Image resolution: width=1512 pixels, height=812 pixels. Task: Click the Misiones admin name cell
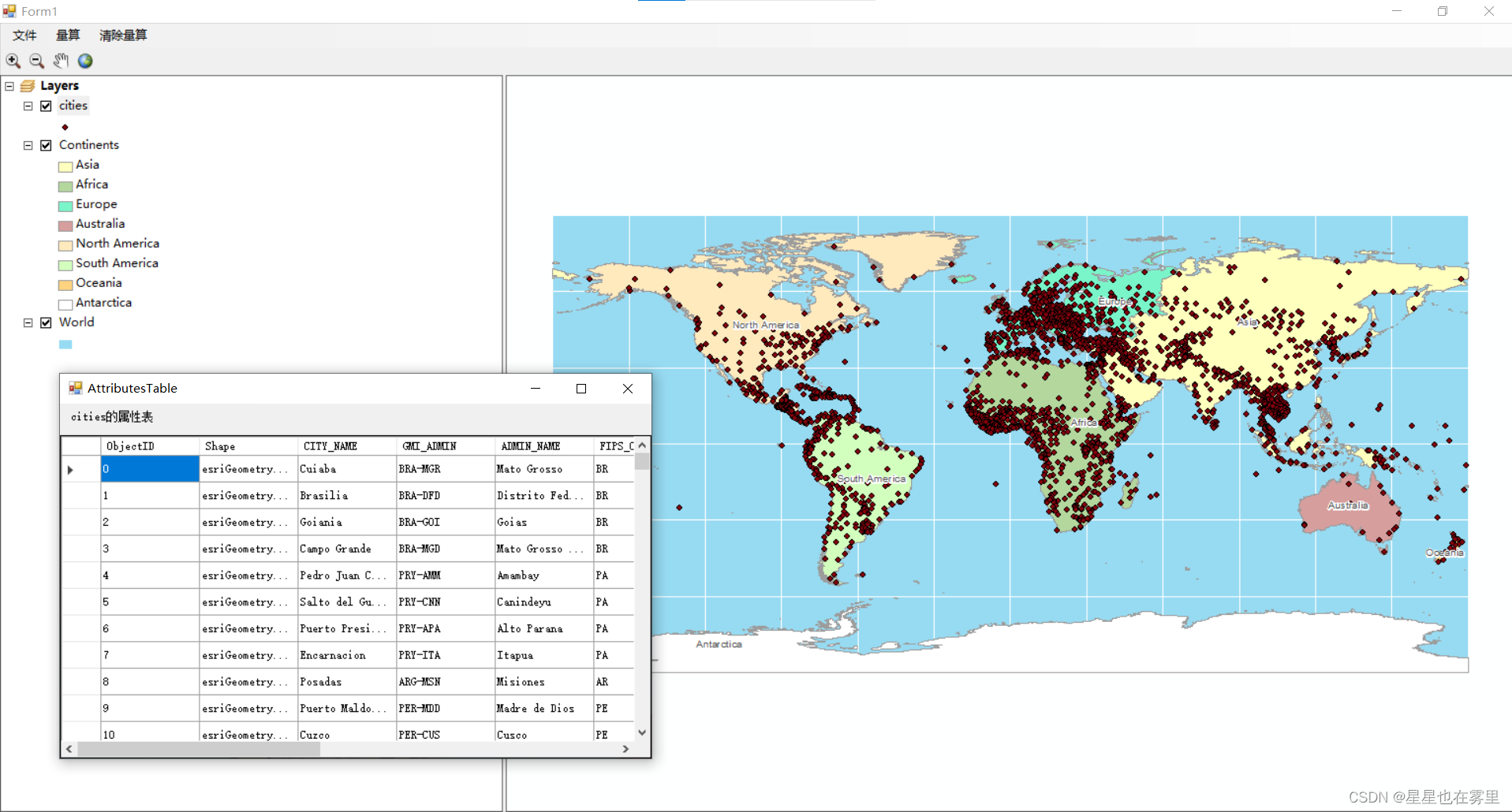544,683
